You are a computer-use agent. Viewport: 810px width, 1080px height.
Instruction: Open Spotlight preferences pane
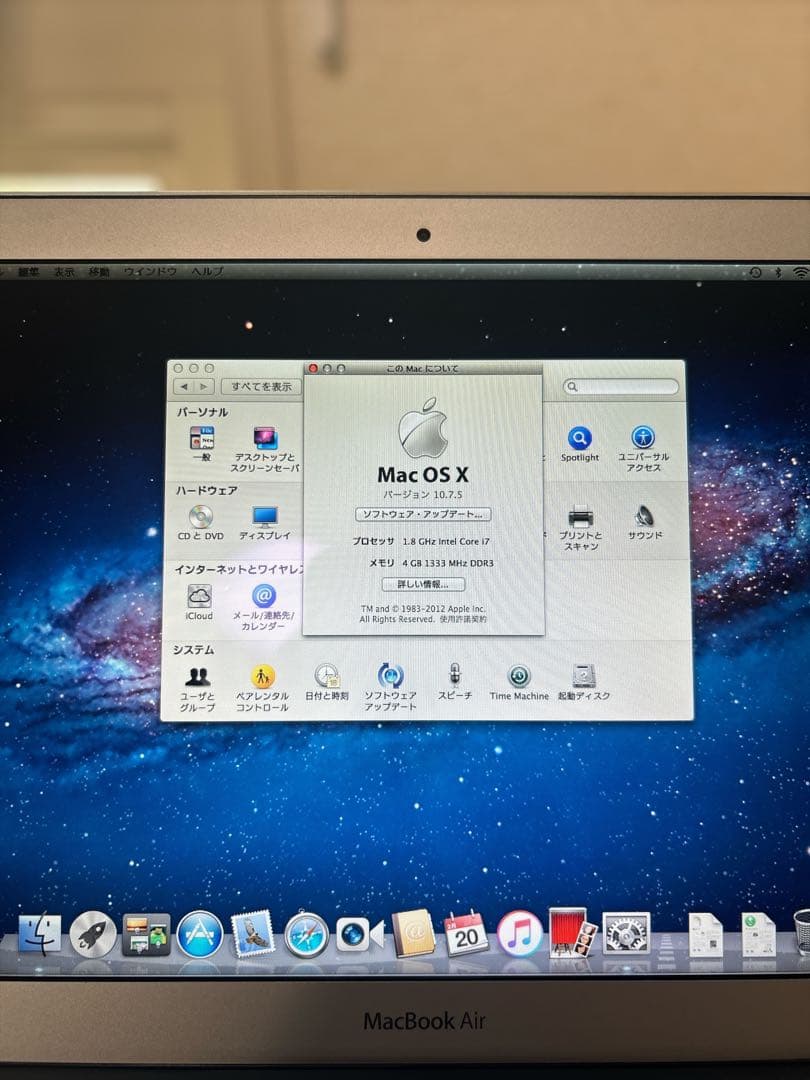pyautogui.click(x=579, y=444)
